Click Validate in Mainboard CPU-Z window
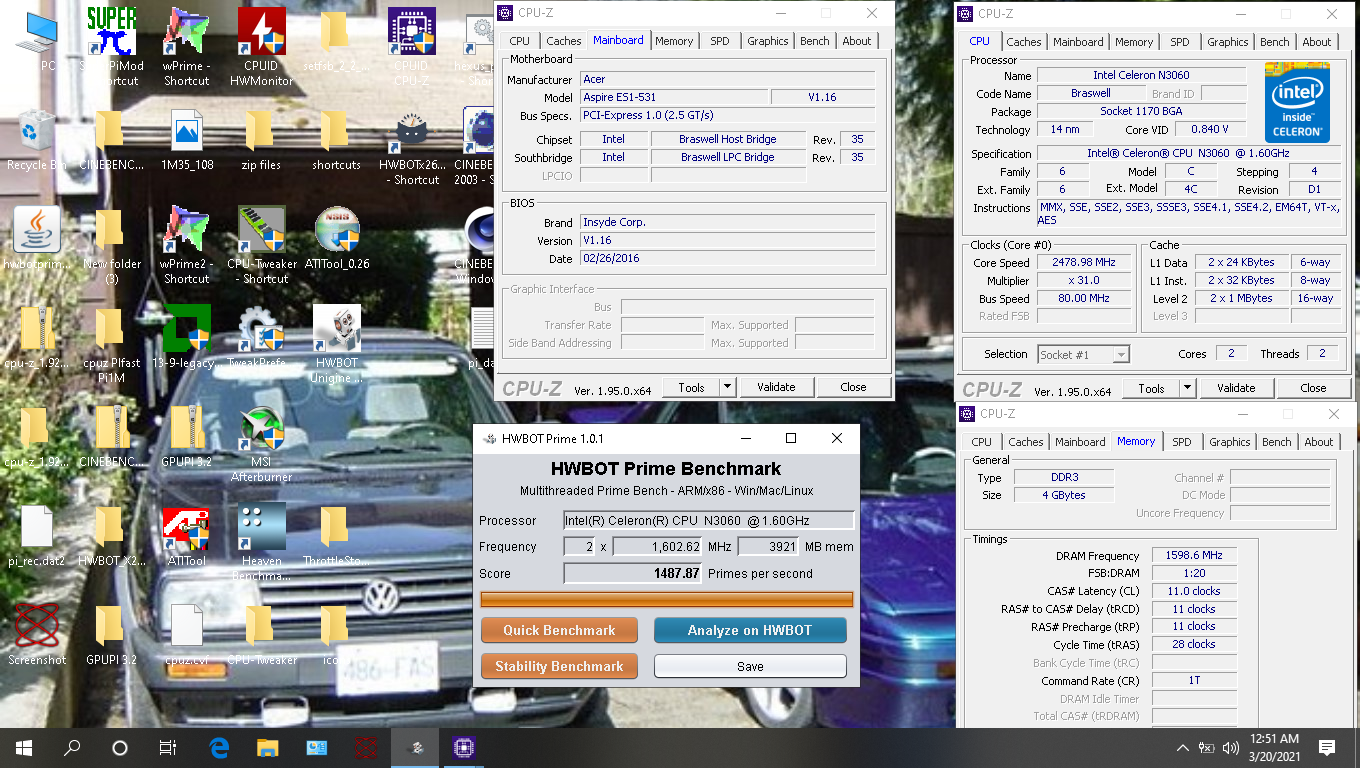1360x768 pixels. [x=776, y=387]
